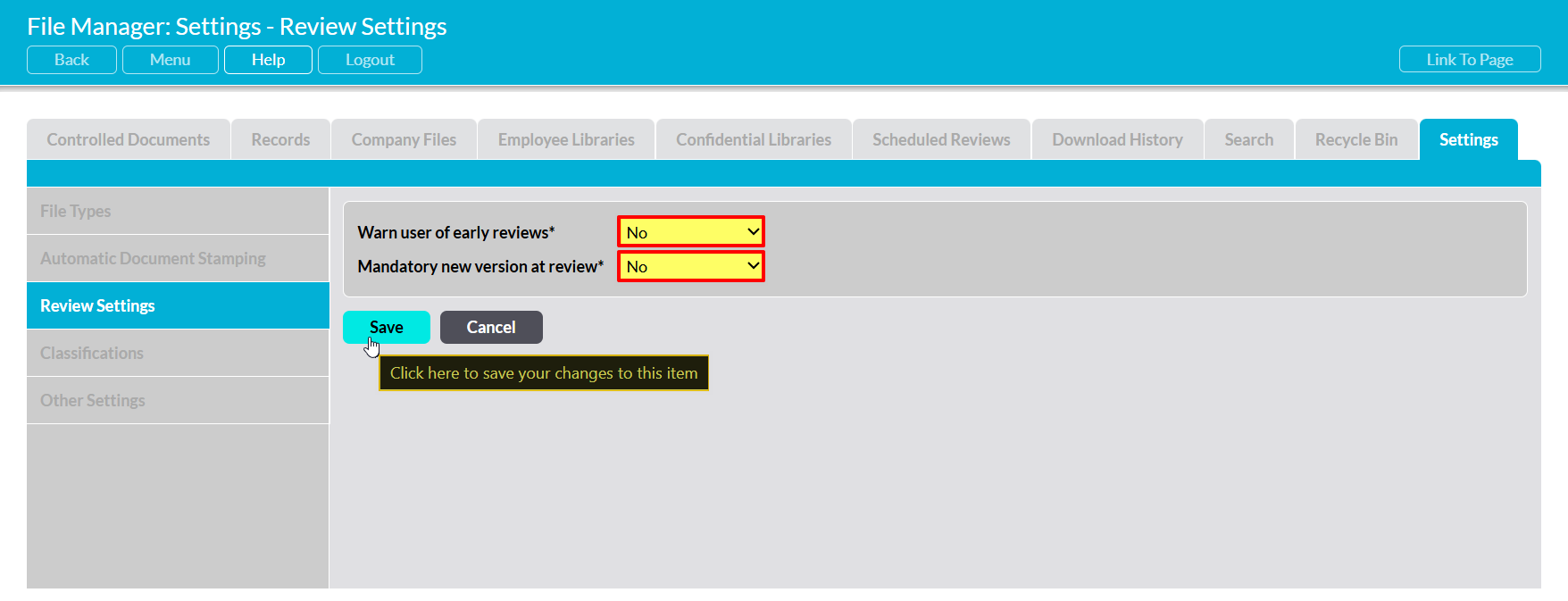This screenshot has width=1568, height=601.
Task: Click the Link To Page button
Action: click(1469, 60)
